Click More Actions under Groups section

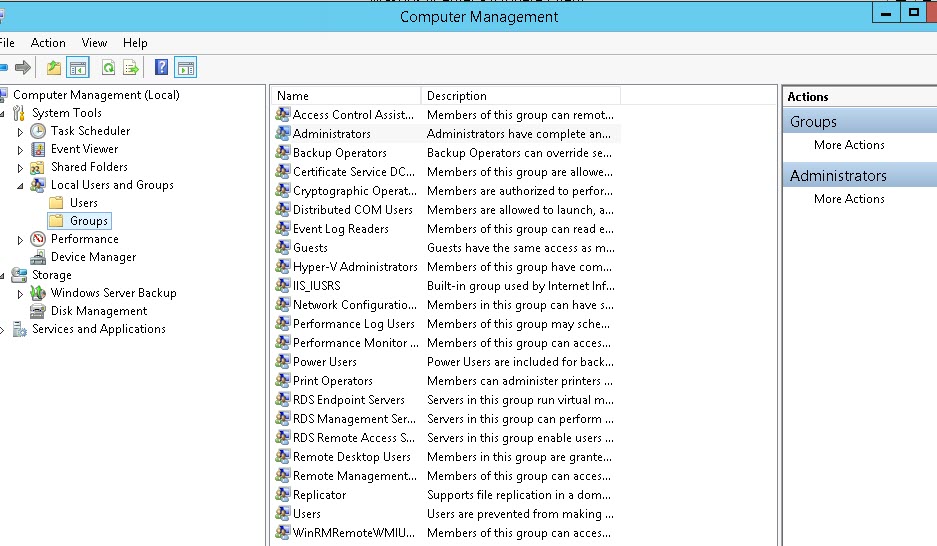click(849, 145)
